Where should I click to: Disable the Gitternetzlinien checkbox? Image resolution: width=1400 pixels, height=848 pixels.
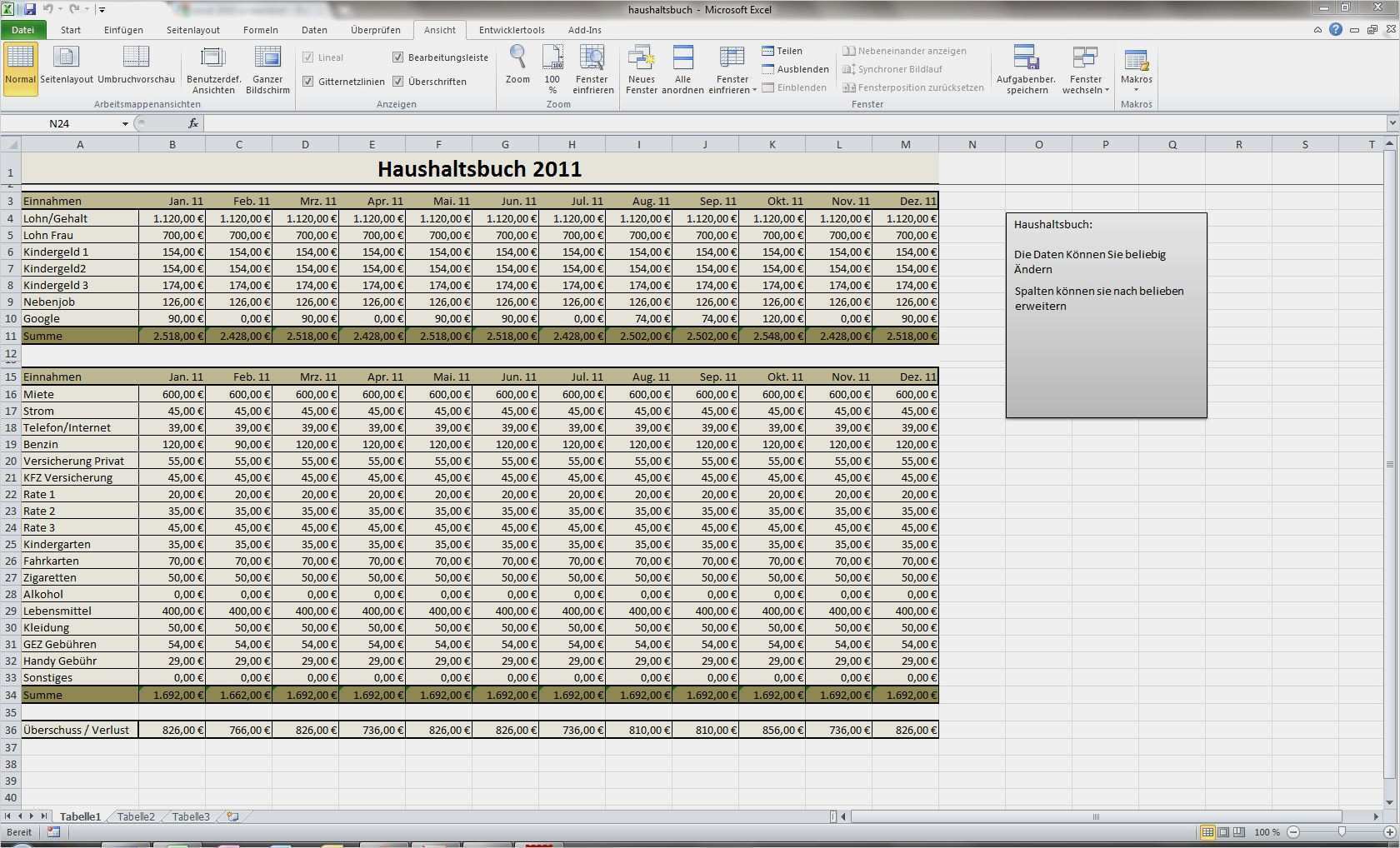pyautogui.click(x=307, y=81)
